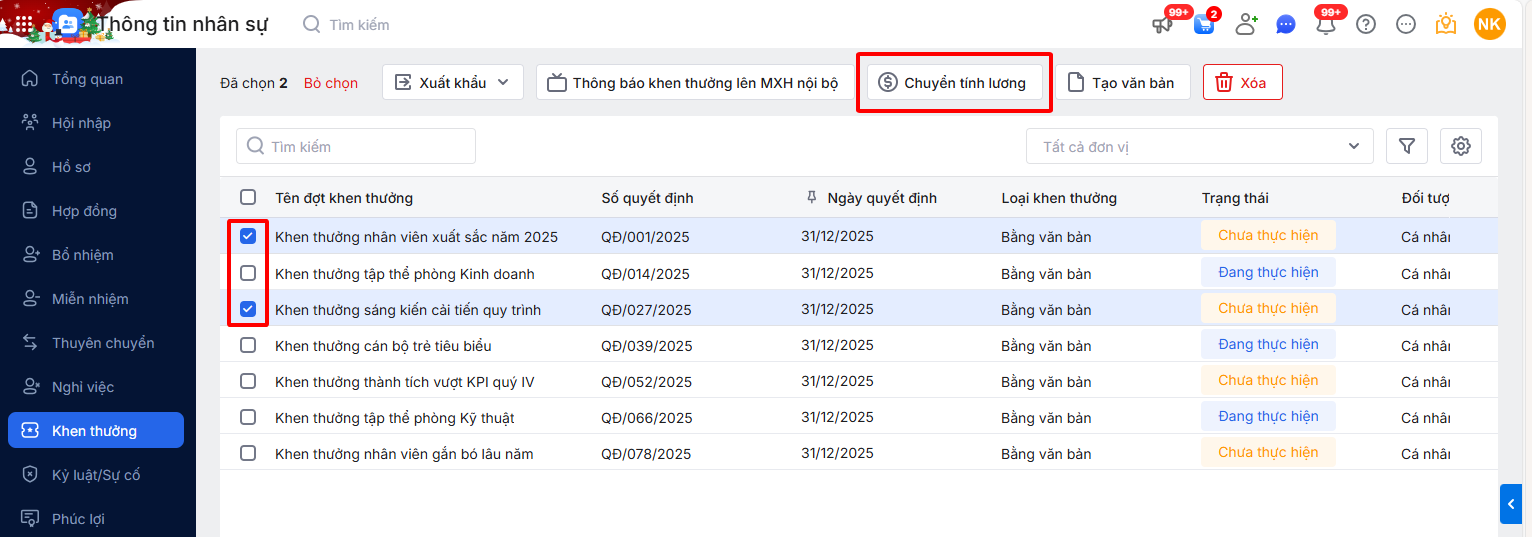Open table column settings gear
This screenshot has width=1532, height=537.
(x=1461, y=147)
